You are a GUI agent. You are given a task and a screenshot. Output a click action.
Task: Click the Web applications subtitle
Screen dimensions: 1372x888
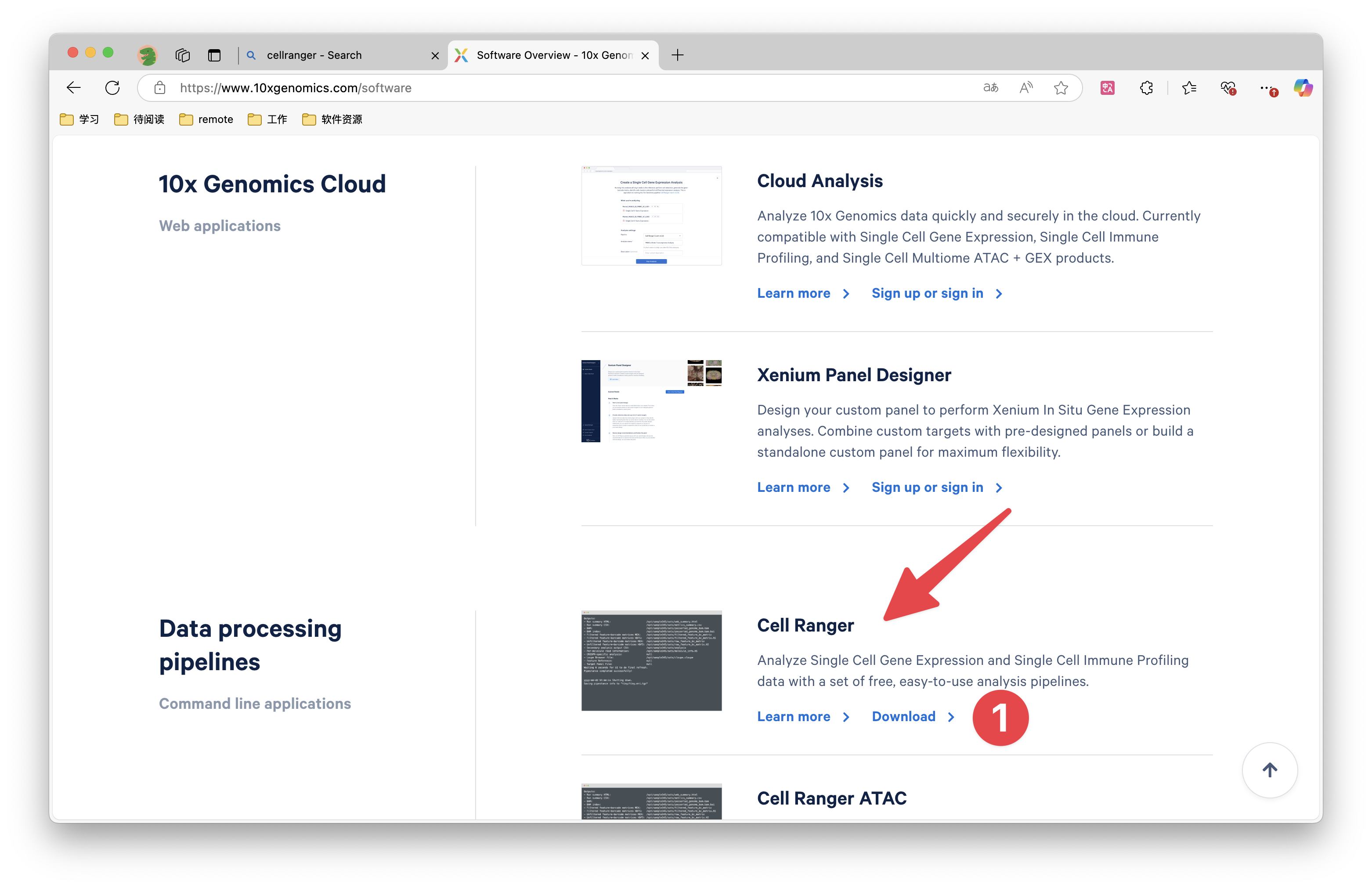pos(220,226)
